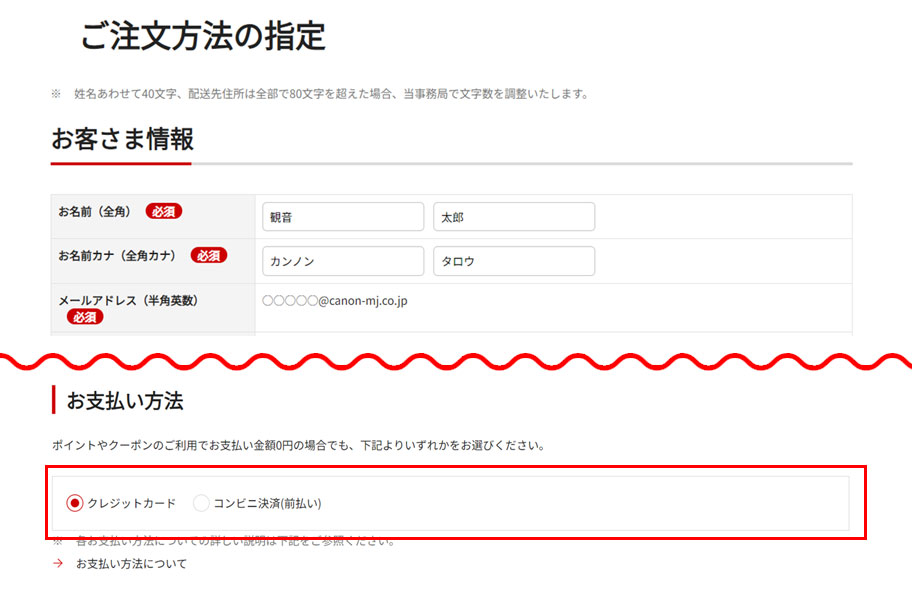The image size is (912, 592).
Task: Select the クレジットカード radio button
Action: 74,503
